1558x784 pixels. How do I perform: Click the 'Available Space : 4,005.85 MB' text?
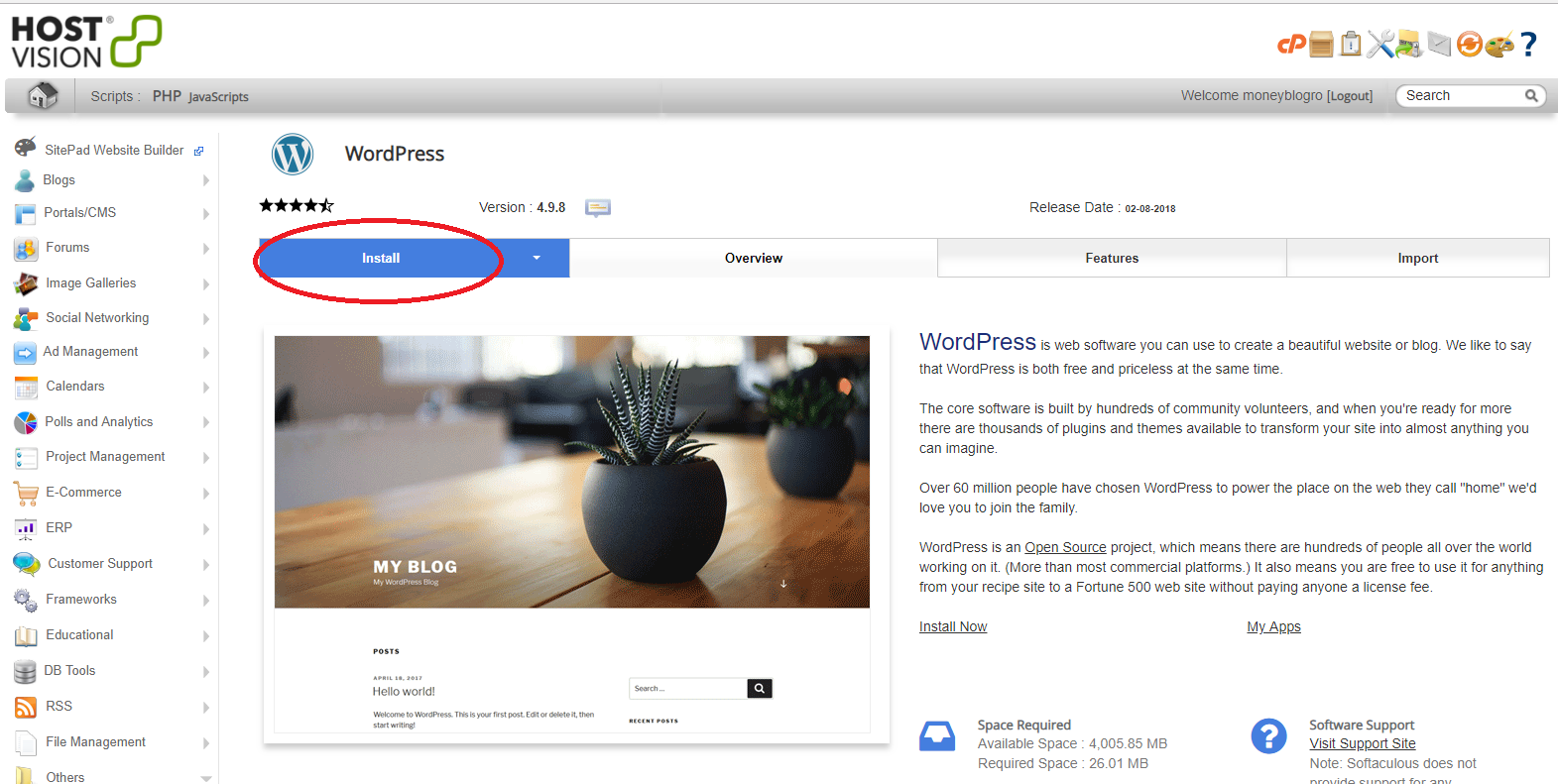pyautogui.click(x=1072, y=743)
